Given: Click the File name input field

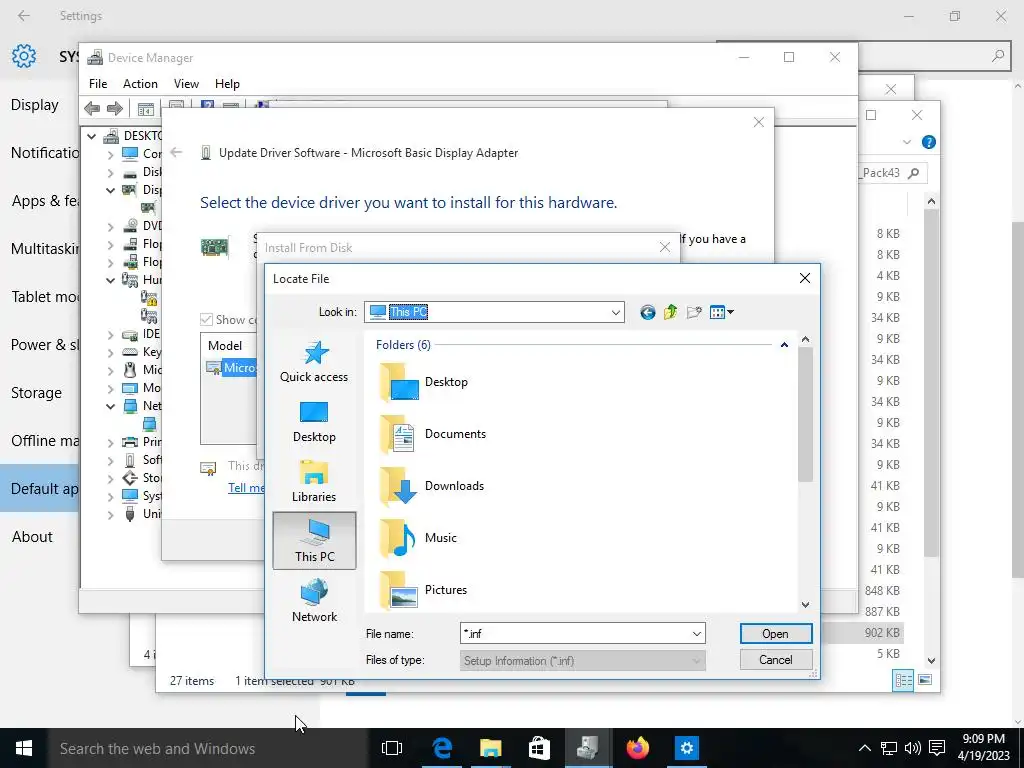Looking at the screenshot, I should pyautogui.click(x=575, y=633).
